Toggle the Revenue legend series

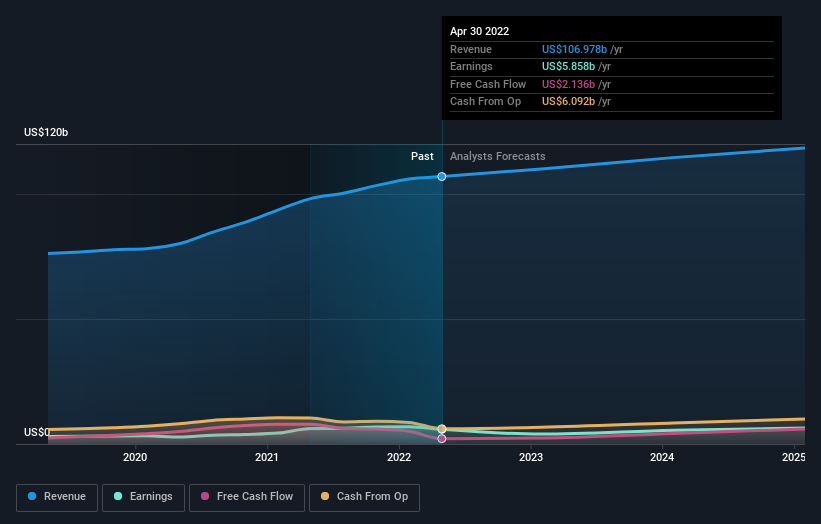57,497
